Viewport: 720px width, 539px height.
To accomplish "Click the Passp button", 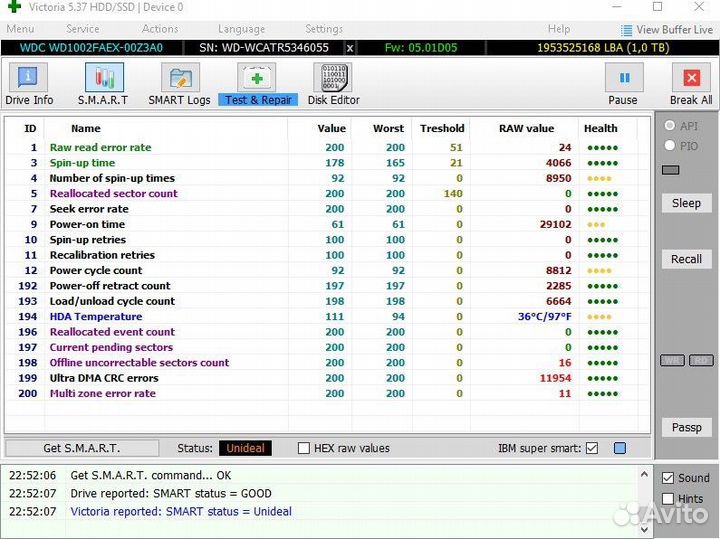I will [686, 427].
